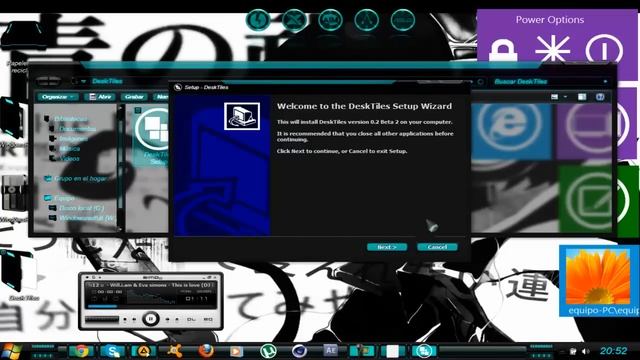The image size is (640, 360).
Task: Open the Windows Start button
Action: (11, 351)
